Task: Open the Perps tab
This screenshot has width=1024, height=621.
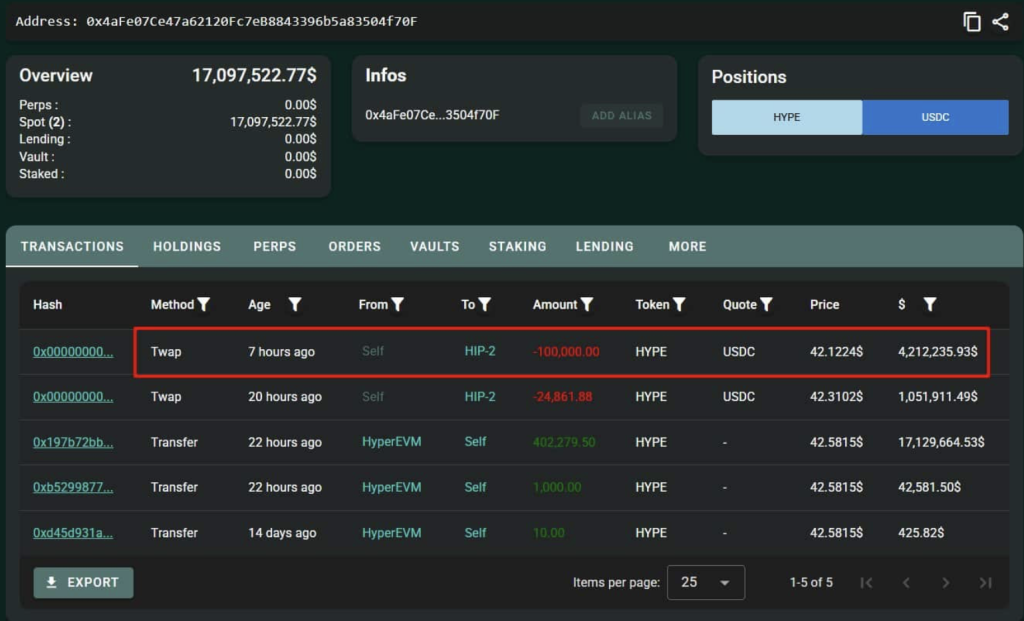Action: coord(274,247)
